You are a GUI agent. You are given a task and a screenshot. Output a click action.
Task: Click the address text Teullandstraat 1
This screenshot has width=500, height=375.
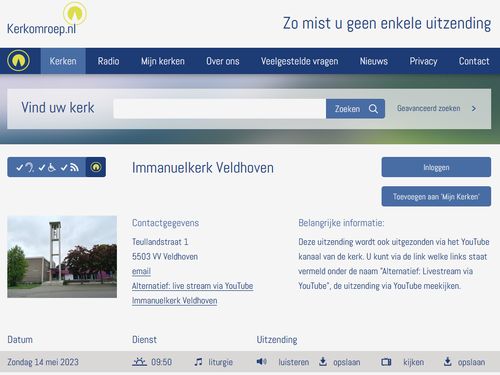point(160,242)
